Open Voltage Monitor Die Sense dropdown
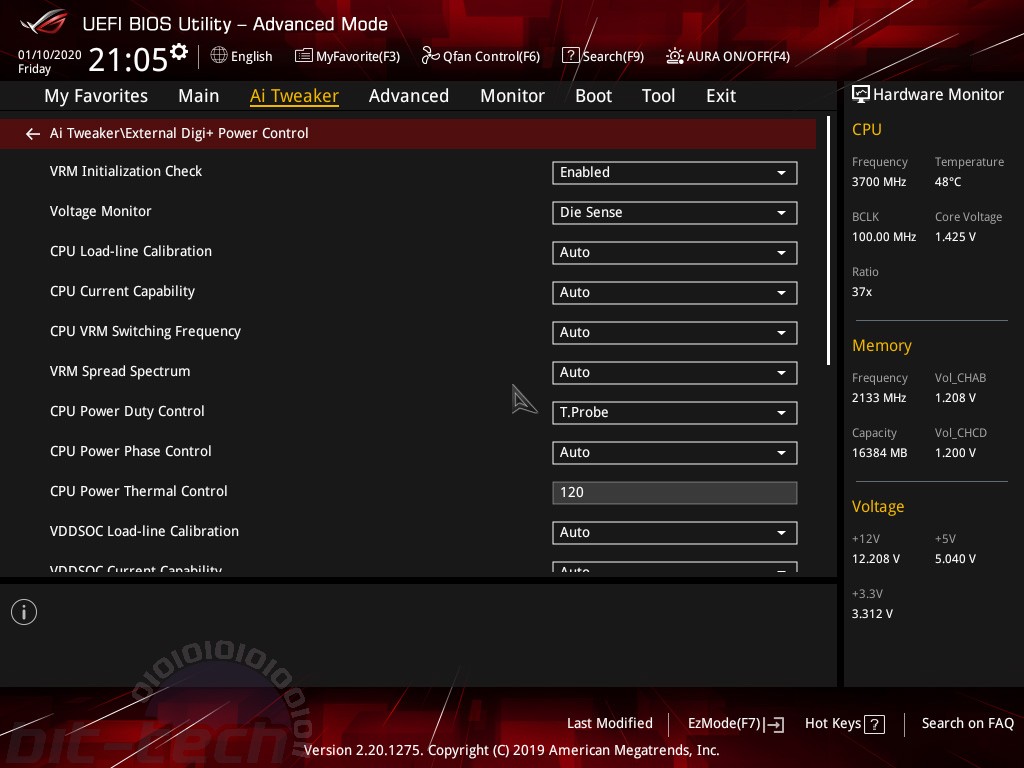The width and height of the screenshot is (1024, 768). coord(675,212)
